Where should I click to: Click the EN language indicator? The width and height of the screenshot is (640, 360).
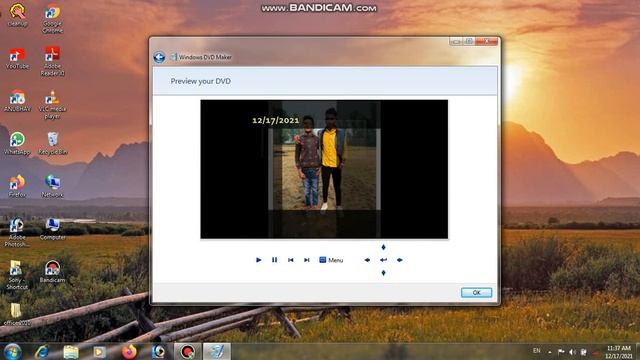[537, 351]
